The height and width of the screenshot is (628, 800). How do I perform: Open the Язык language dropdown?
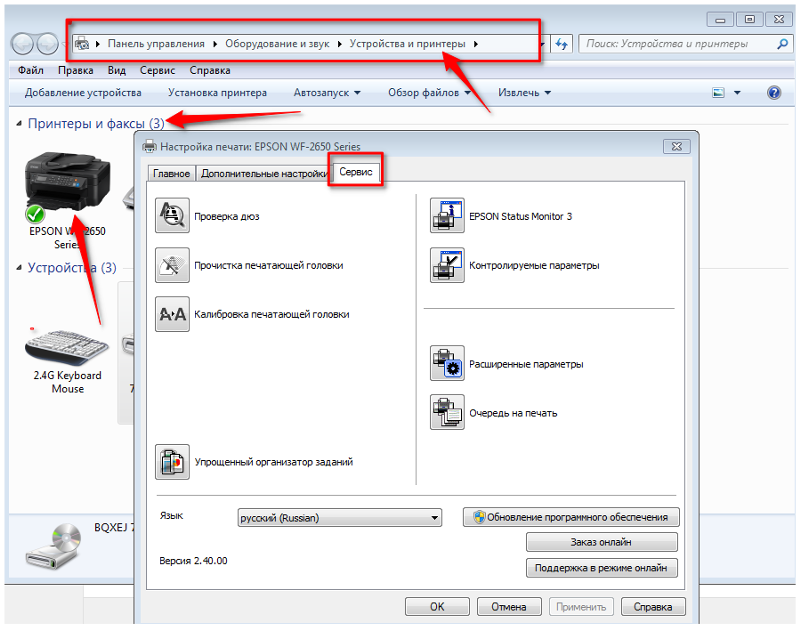point(339,517)
